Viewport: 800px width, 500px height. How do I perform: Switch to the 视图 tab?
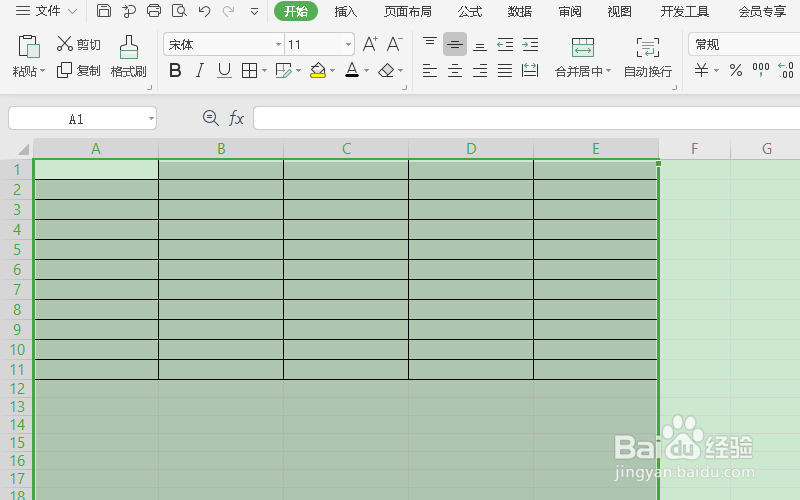point(619,11)
